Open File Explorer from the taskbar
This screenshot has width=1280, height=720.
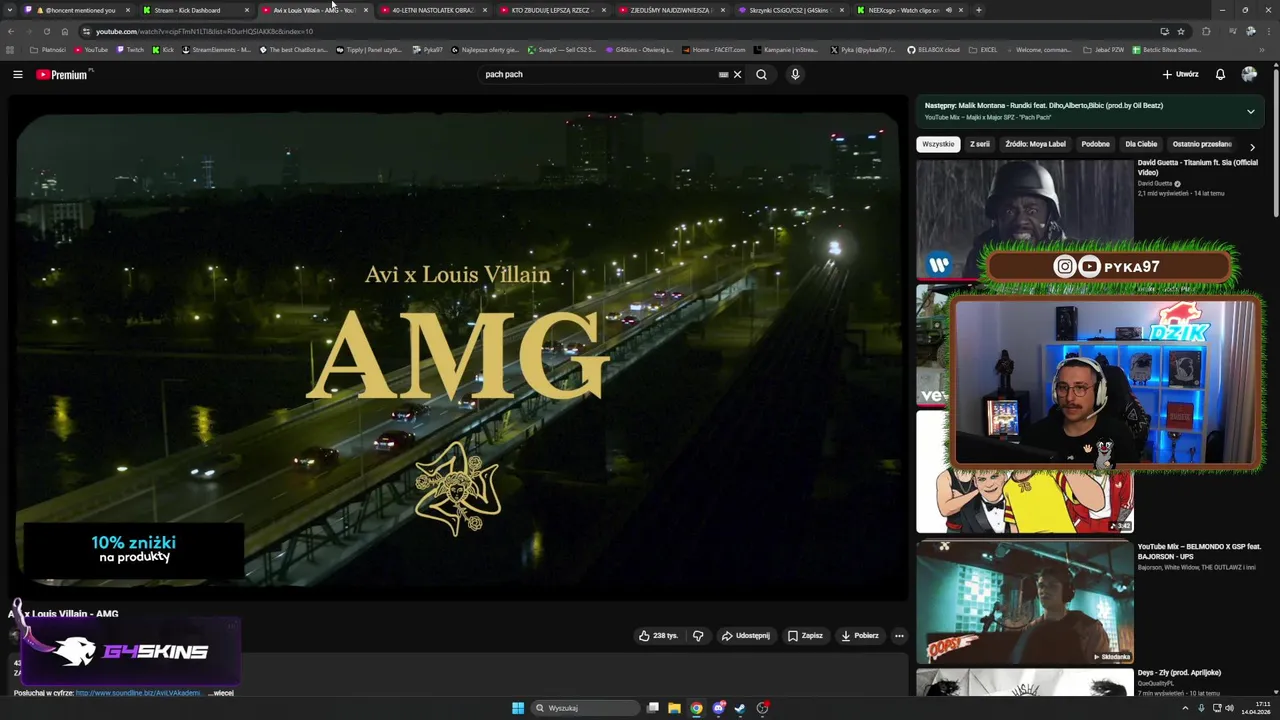point(674,708)
